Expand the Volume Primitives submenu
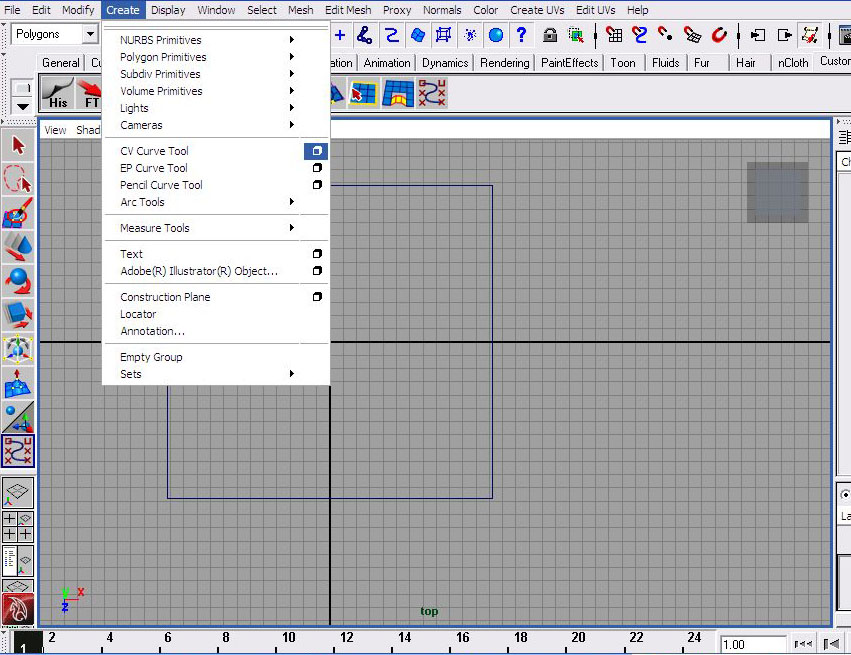This screenshot has height=655, width=851. pyautogui.click(x=216, y=91)
